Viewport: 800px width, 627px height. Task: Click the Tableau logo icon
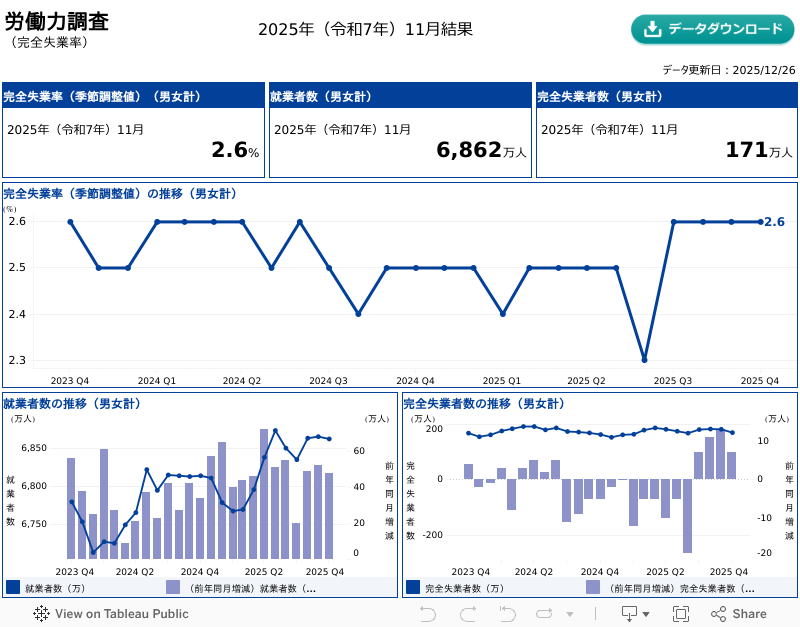41,613
